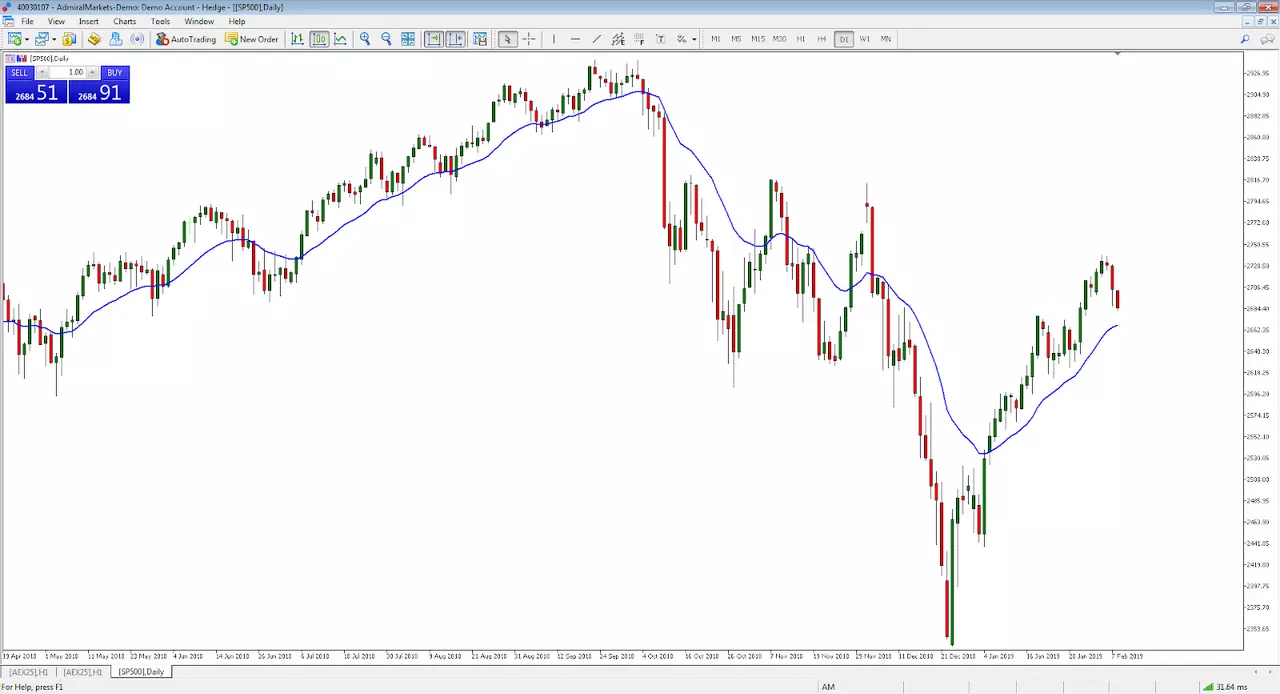Viewport: 1280px width, 694px height.
Task: Open the View menu
Action: click(56, 21)
